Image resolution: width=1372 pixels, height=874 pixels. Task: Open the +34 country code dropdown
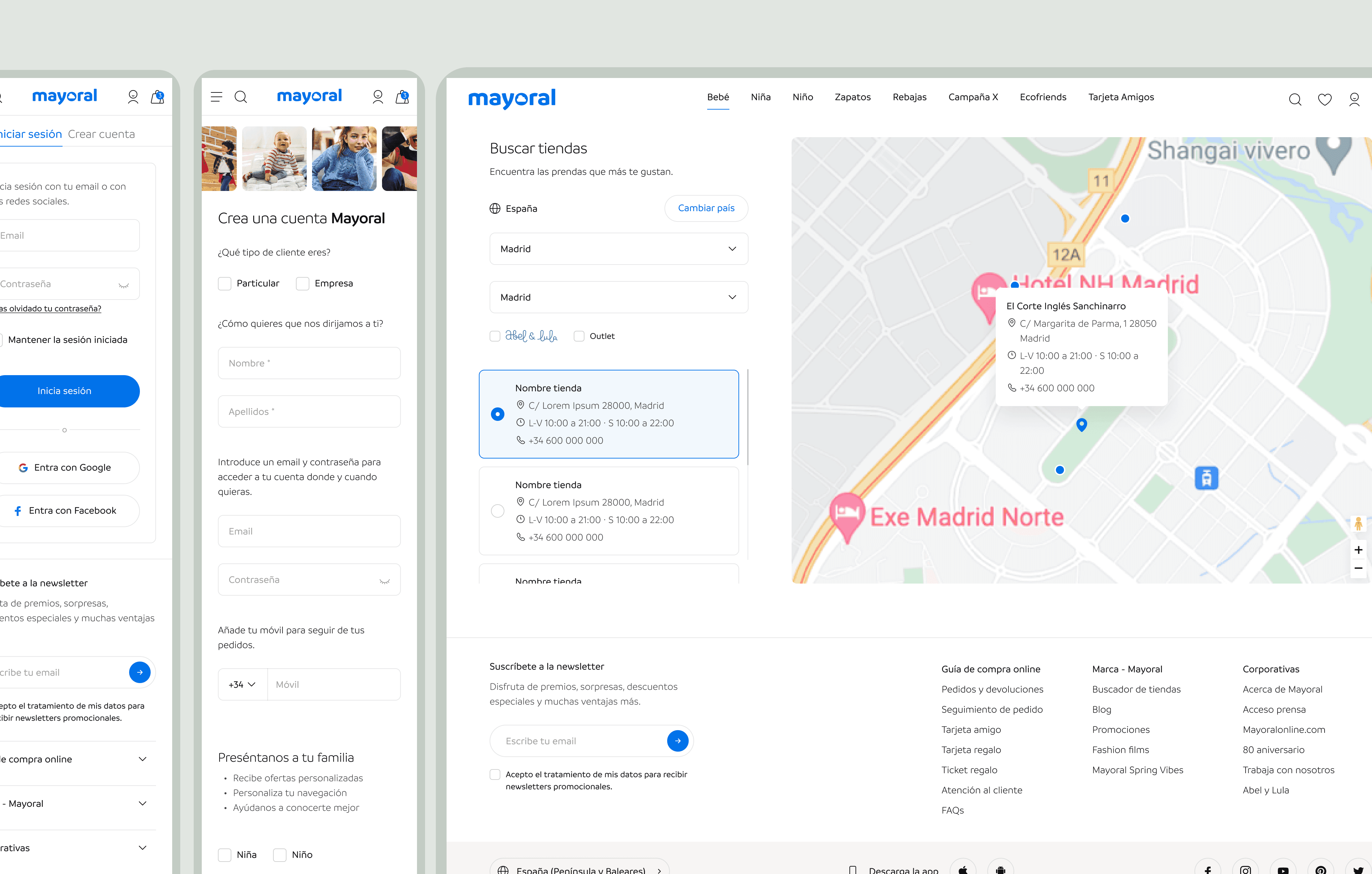pos(242,684)
